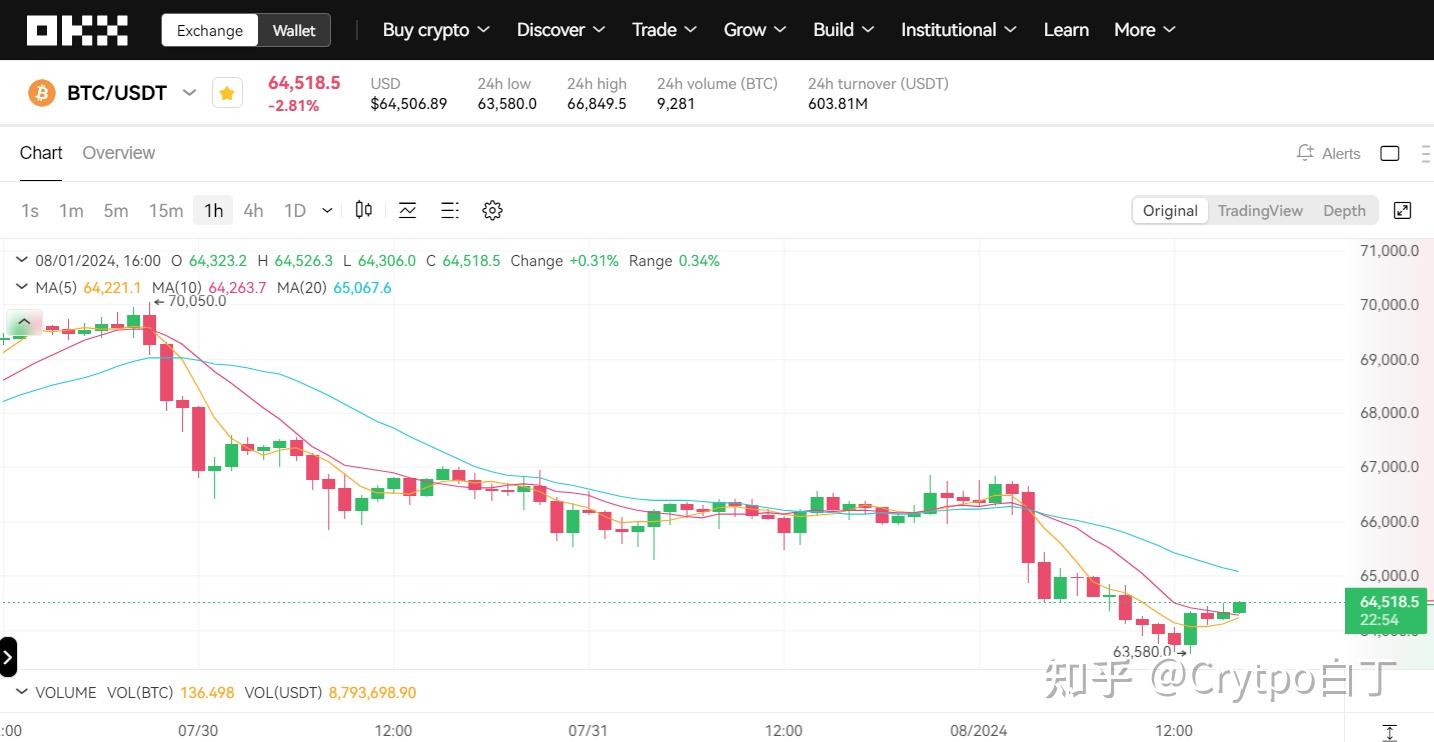Open the chart display list options
The width and height of the screenshot is (1434, 742).
point(450,210)
